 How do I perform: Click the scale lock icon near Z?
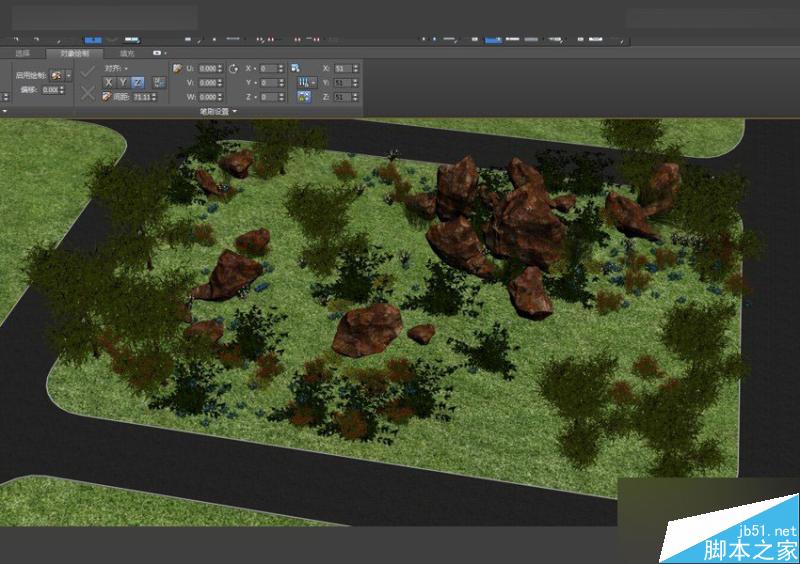(302, 97)
